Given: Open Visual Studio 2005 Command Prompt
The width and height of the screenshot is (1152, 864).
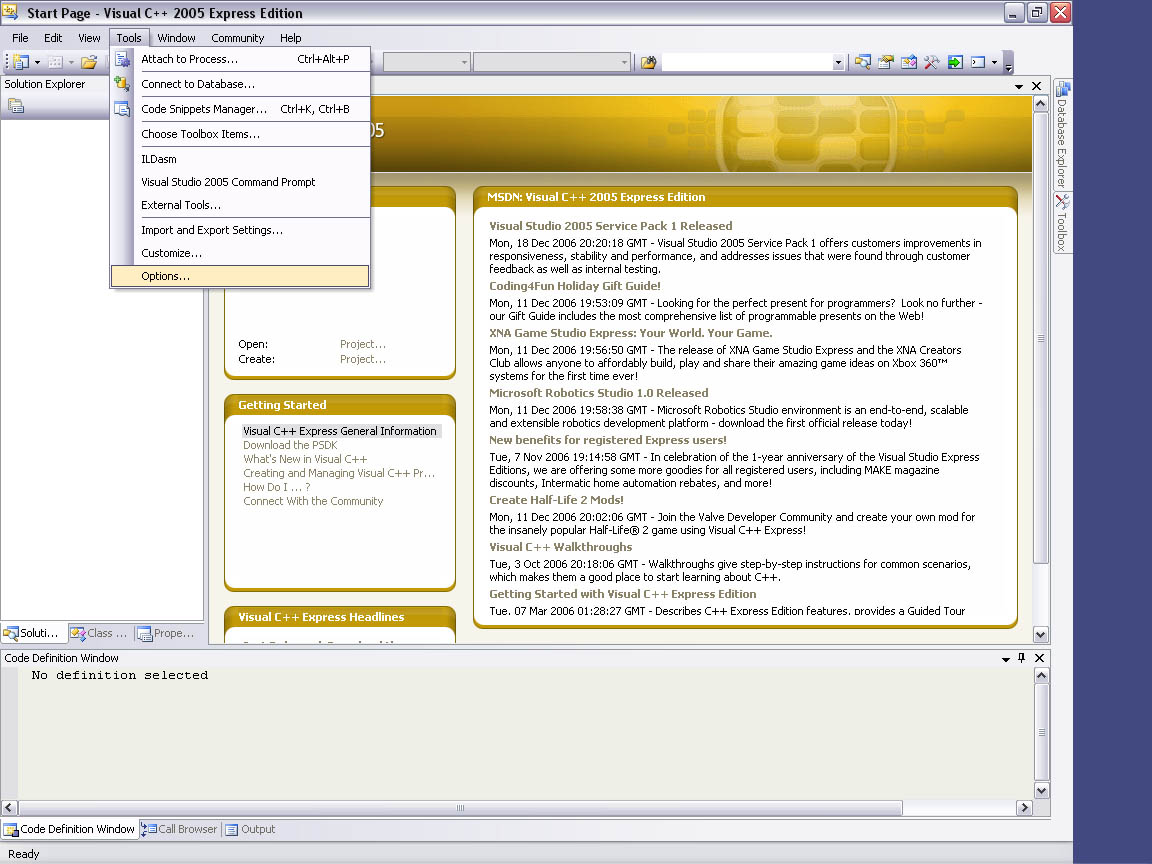Looking at the screenshot, I should click(x=240, y=182).
